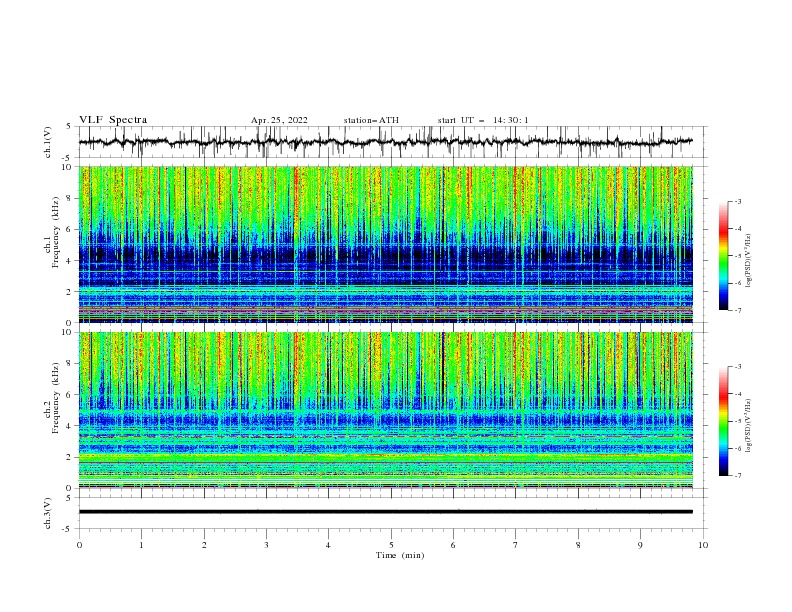The width and height of the screenshot is (792, 612).
Task: Click inside the ch.2 spectrogram panel
Action: tap(385, 410)
